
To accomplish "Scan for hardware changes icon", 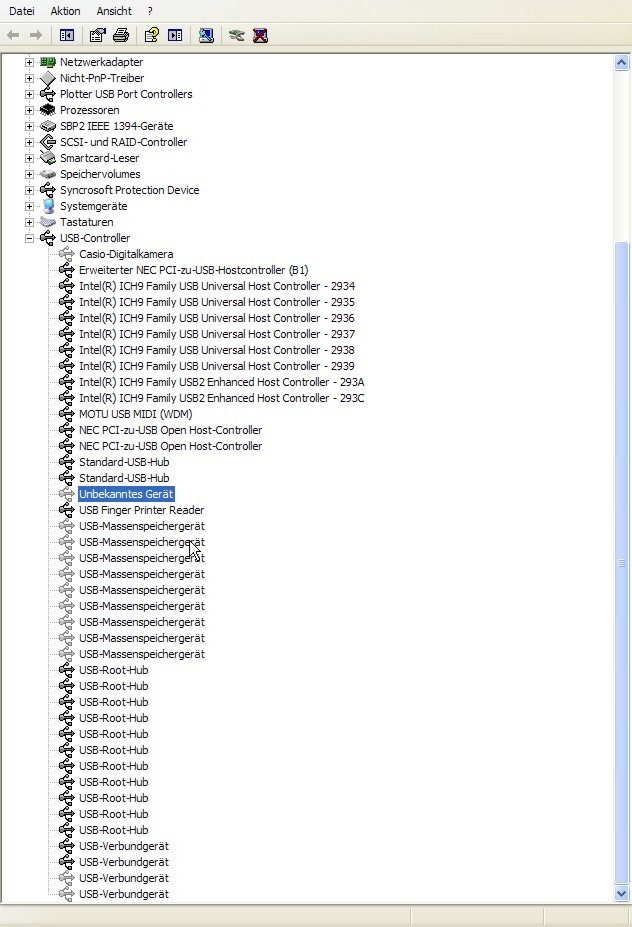I will tap(206, 35).
